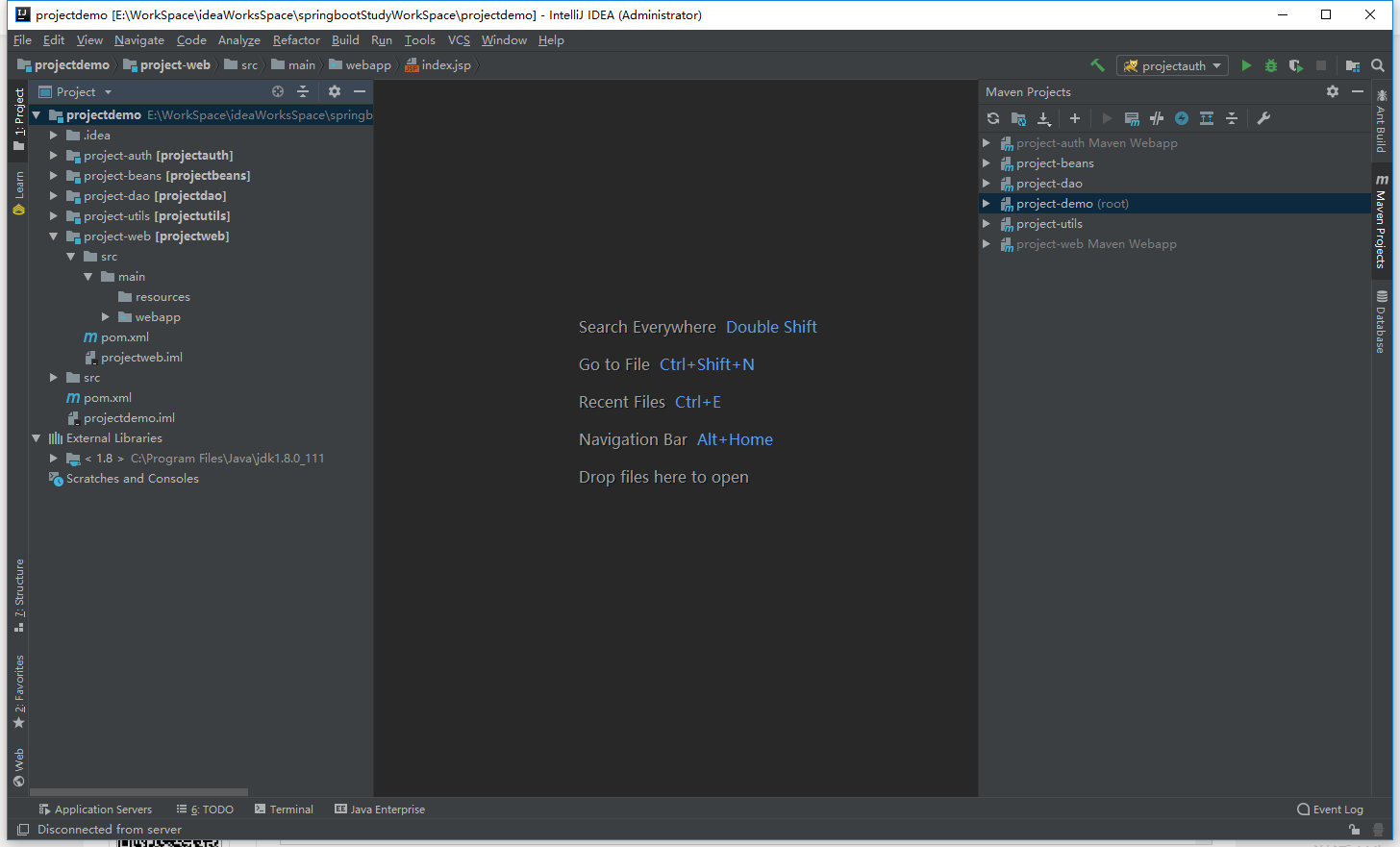Open the Event Log
Screen dimensions: 1400x847
tap(1331, 810)
